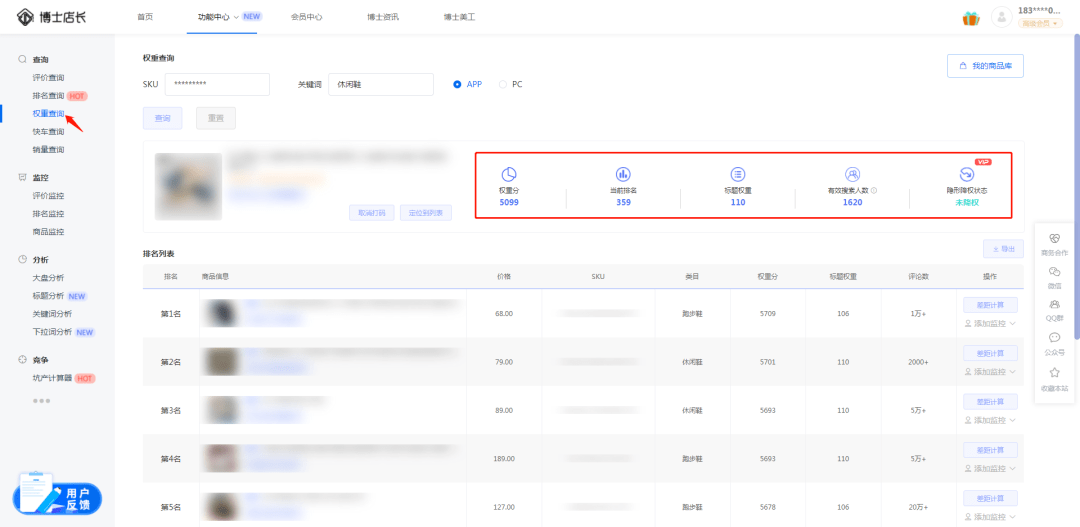Click the blurred product thumbnail image
Viewport: 1080px width, 527px height.
[x=188, y=187]
